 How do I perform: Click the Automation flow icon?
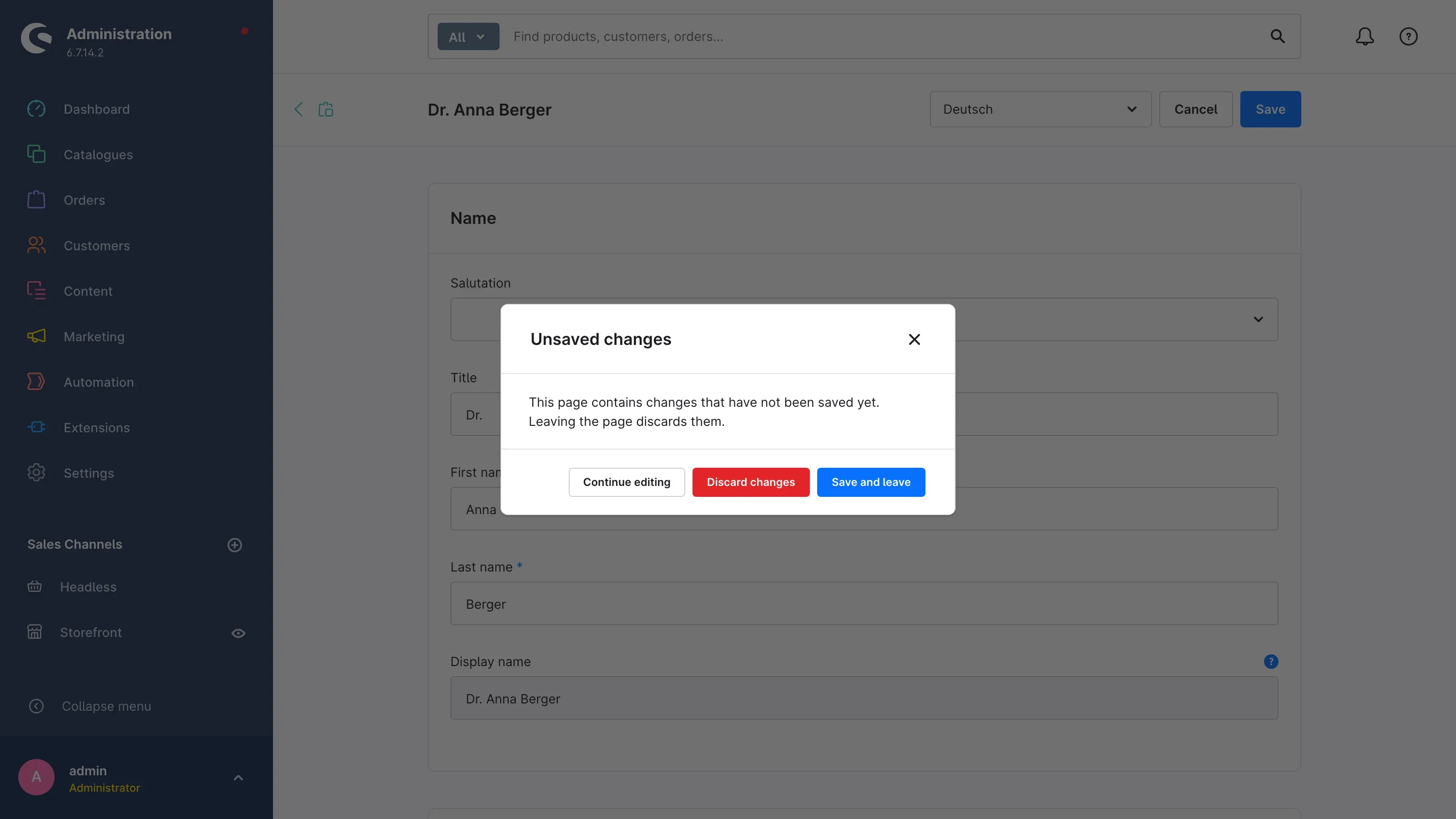point(36,382)
